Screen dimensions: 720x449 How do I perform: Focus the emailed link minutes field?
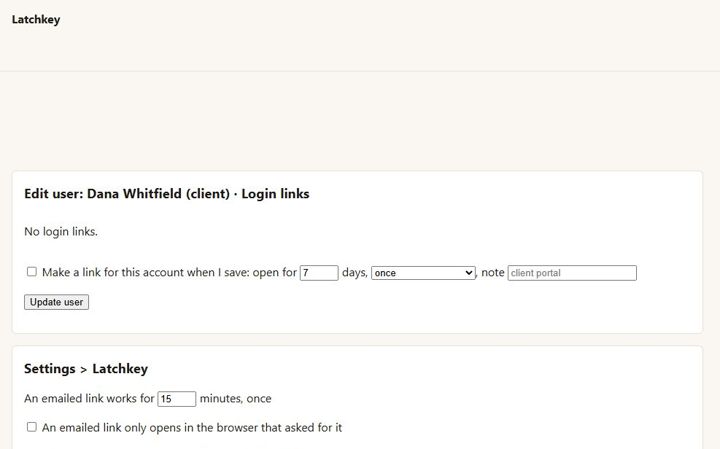click(177, 398)
